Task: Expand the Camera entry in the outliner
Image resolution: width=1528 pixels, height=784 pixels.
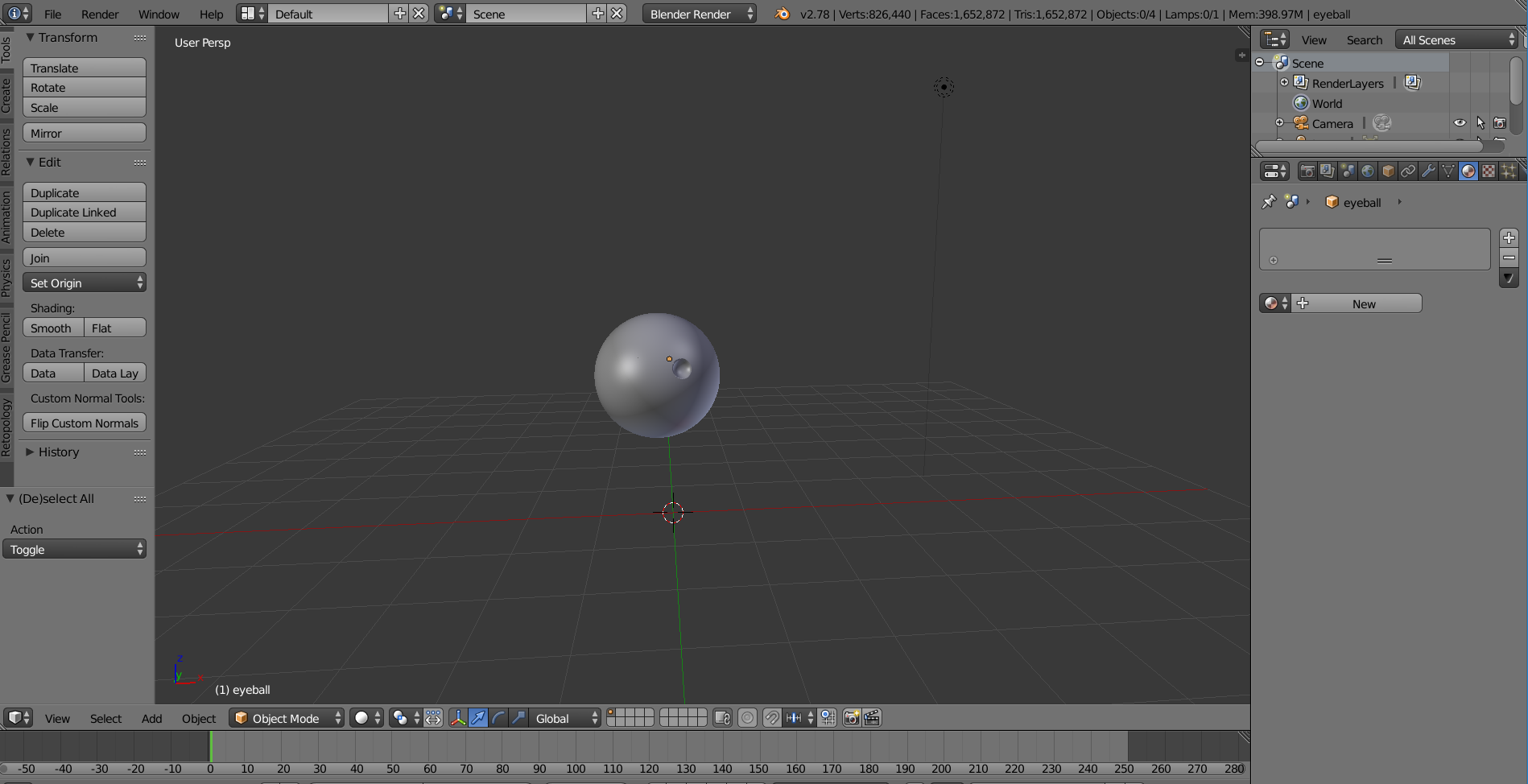Action: (1281, 123)
